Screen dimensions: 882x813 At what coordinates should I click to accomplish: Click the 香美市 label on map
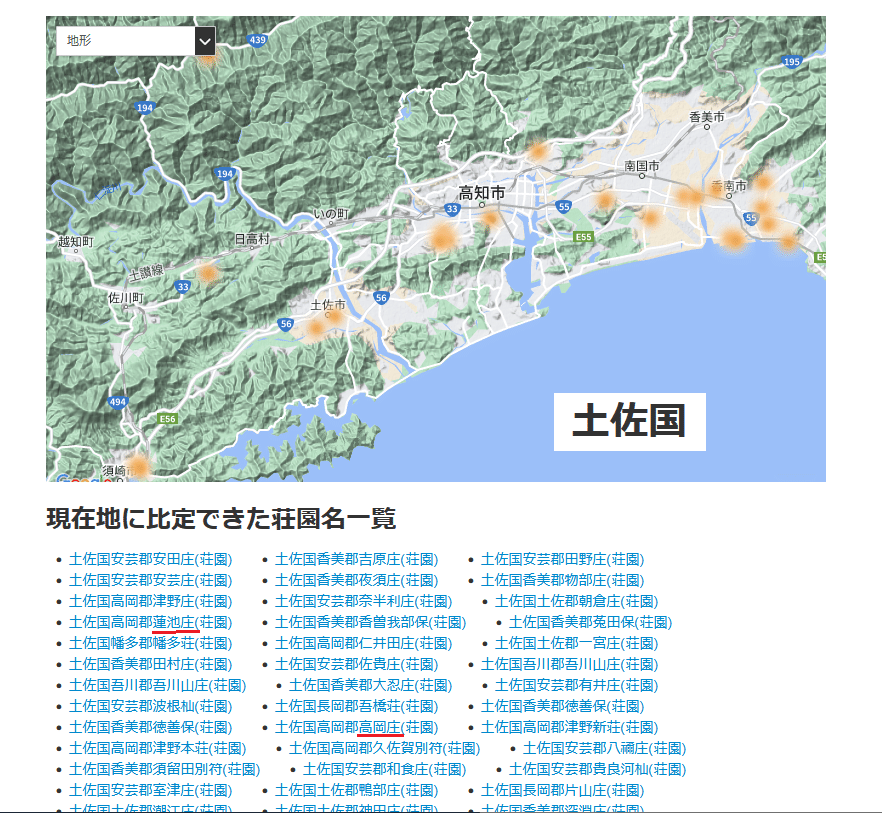[x=706, y=117]
